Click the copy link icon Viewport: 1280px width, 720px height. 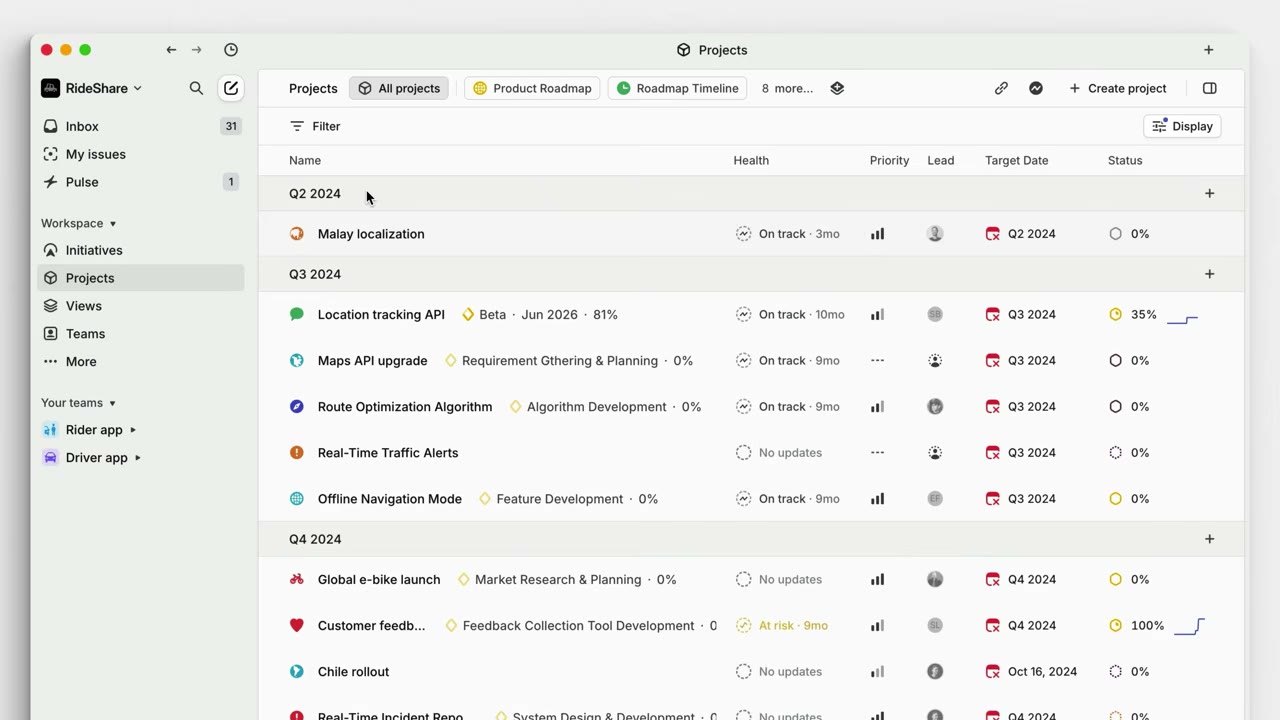[x=1001, y=88]
